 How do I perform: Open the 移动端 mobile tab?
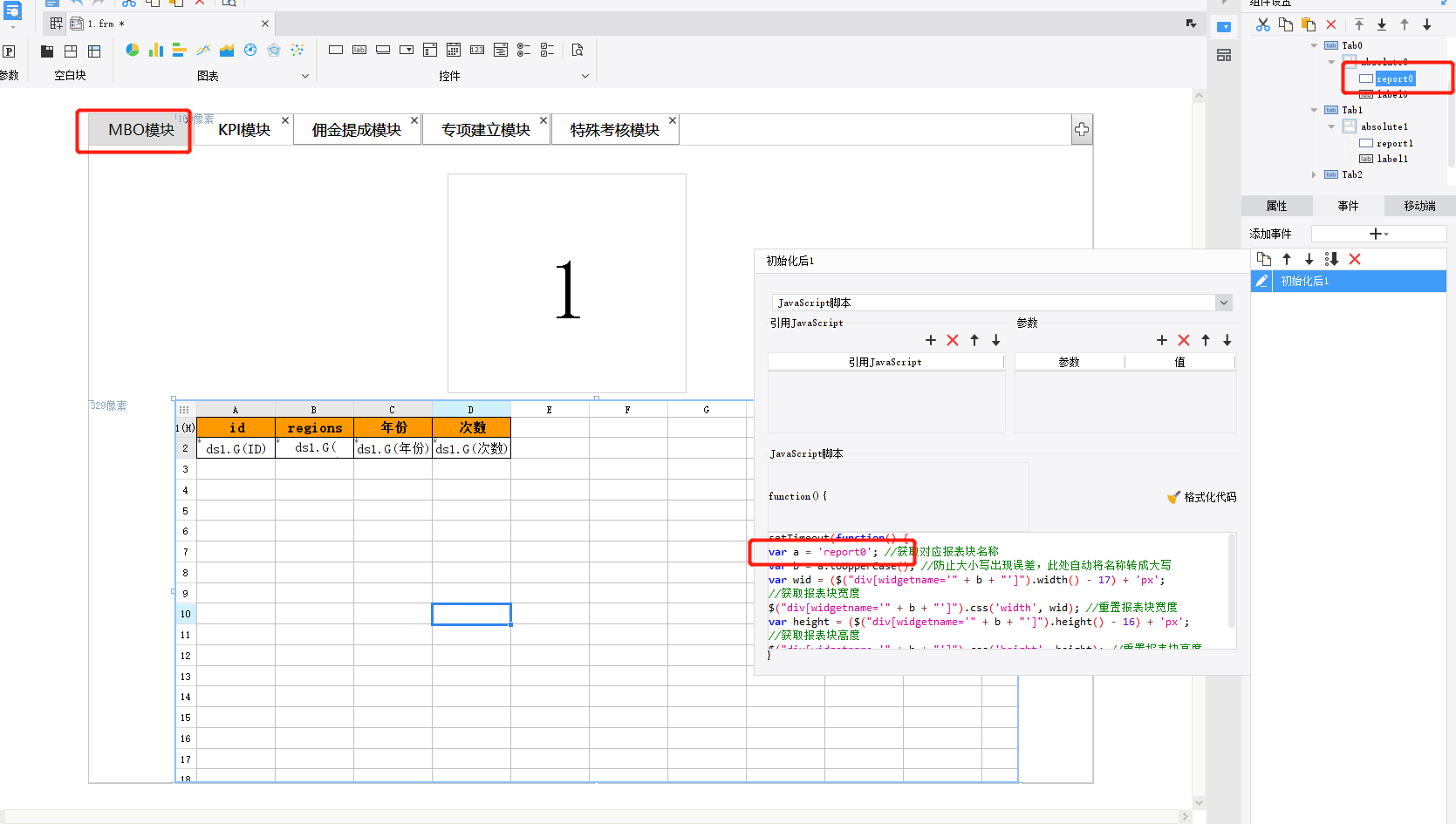(1419, 206)
